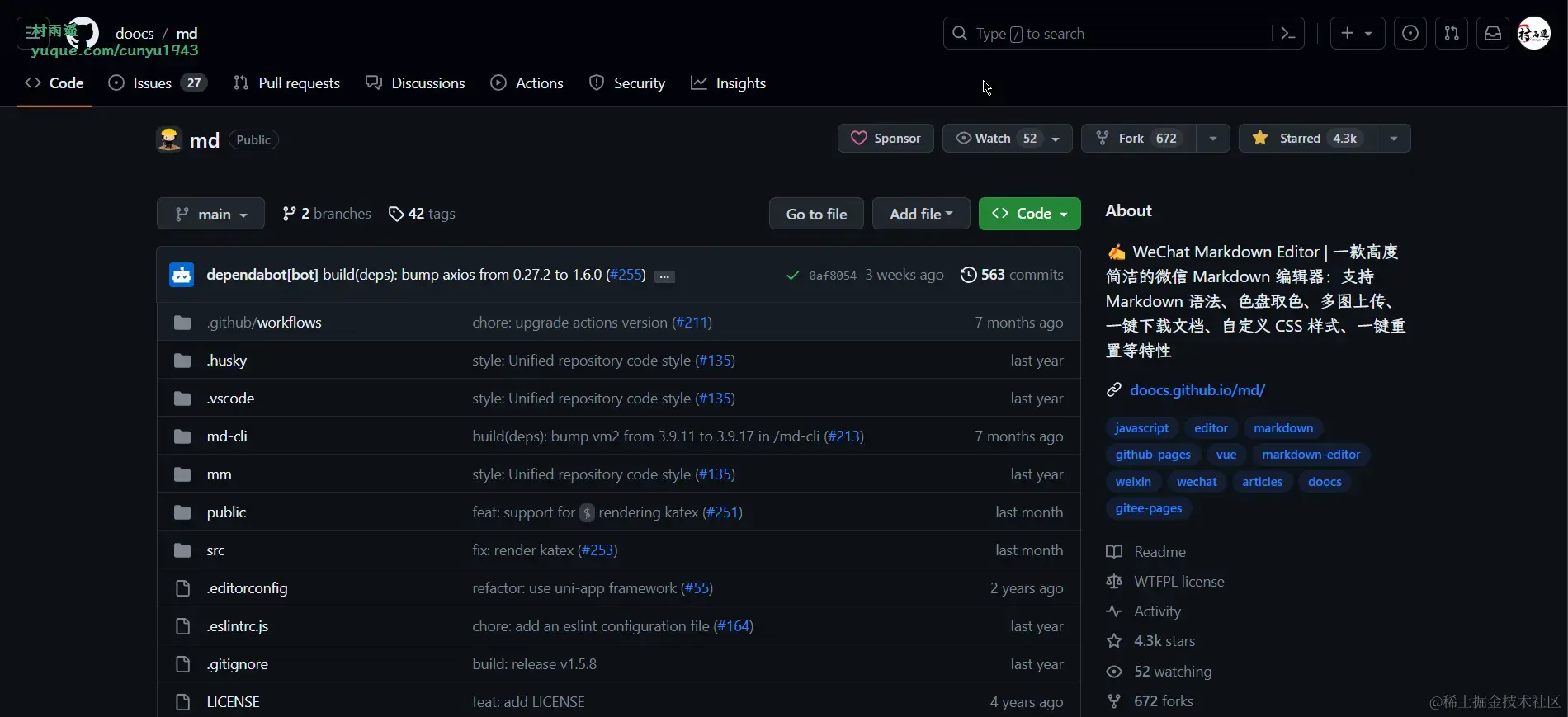Viewport: 1568px width, 717px height.
Task: Open the Activity link in About
Action: click(x=1144, y=611)
